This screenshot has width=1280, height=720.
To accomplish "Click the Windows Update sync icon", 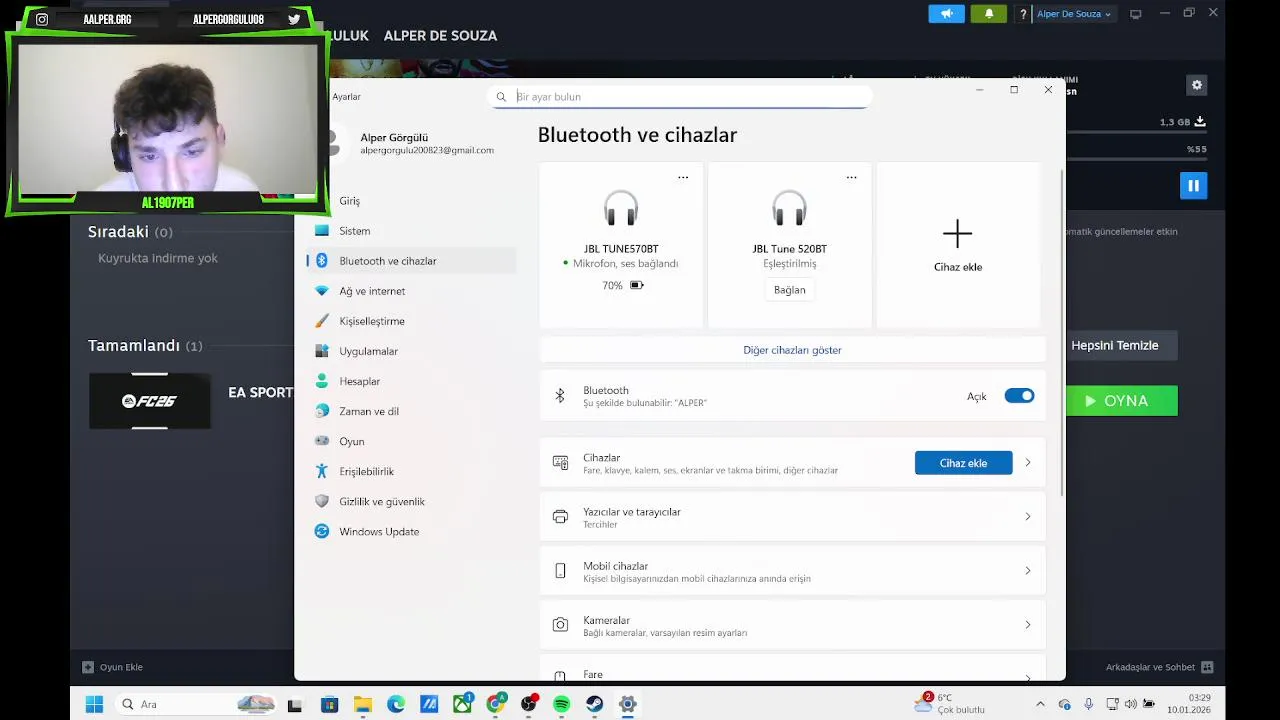I will pyautogui.click(x=322, y=531).
